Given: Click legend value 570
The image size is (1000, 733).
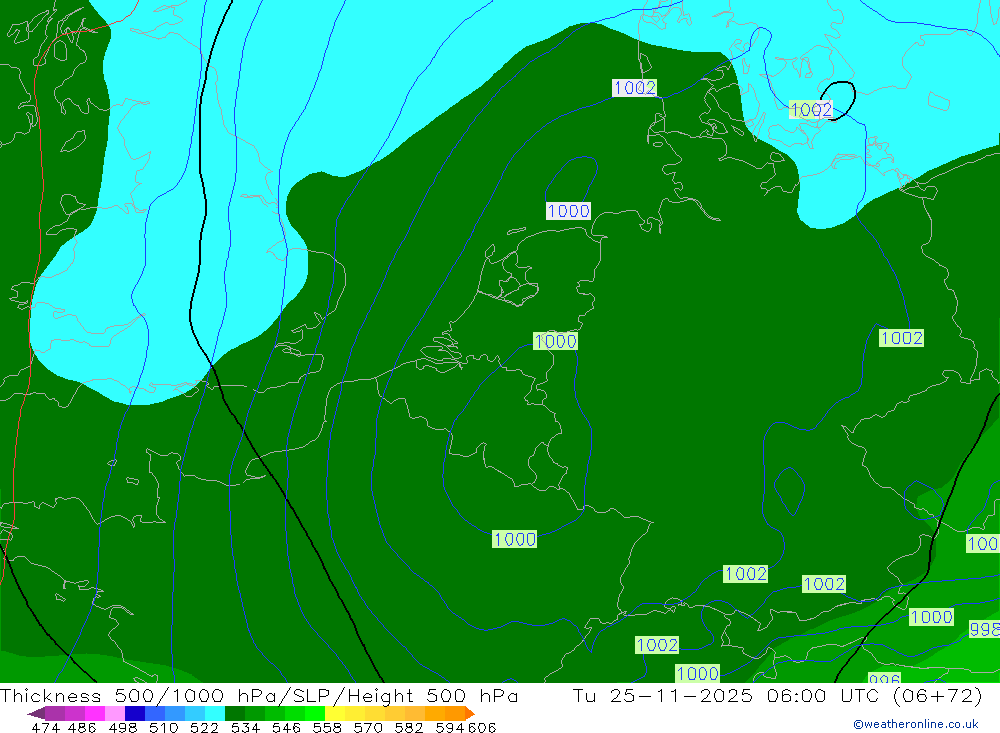Looking at the screenshot, I should 367,727.
